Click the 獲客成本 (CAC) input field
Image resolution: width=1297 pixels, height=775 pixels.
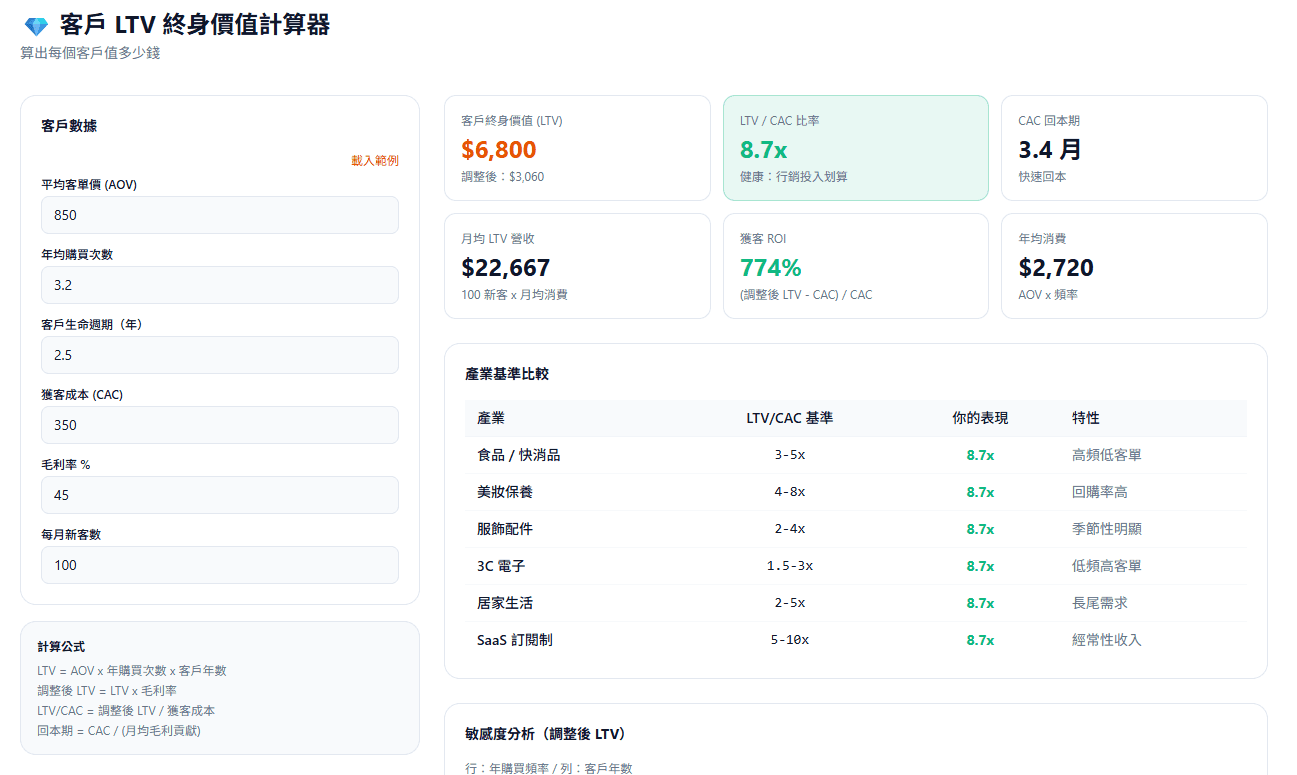click(x=220, y=425)
